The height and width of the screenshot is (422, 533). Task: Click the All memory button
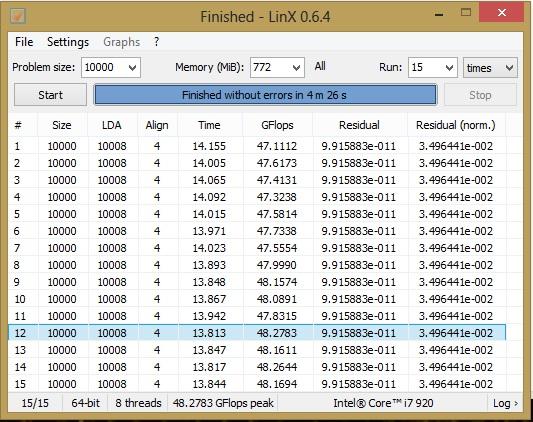[x=320, y=66]
